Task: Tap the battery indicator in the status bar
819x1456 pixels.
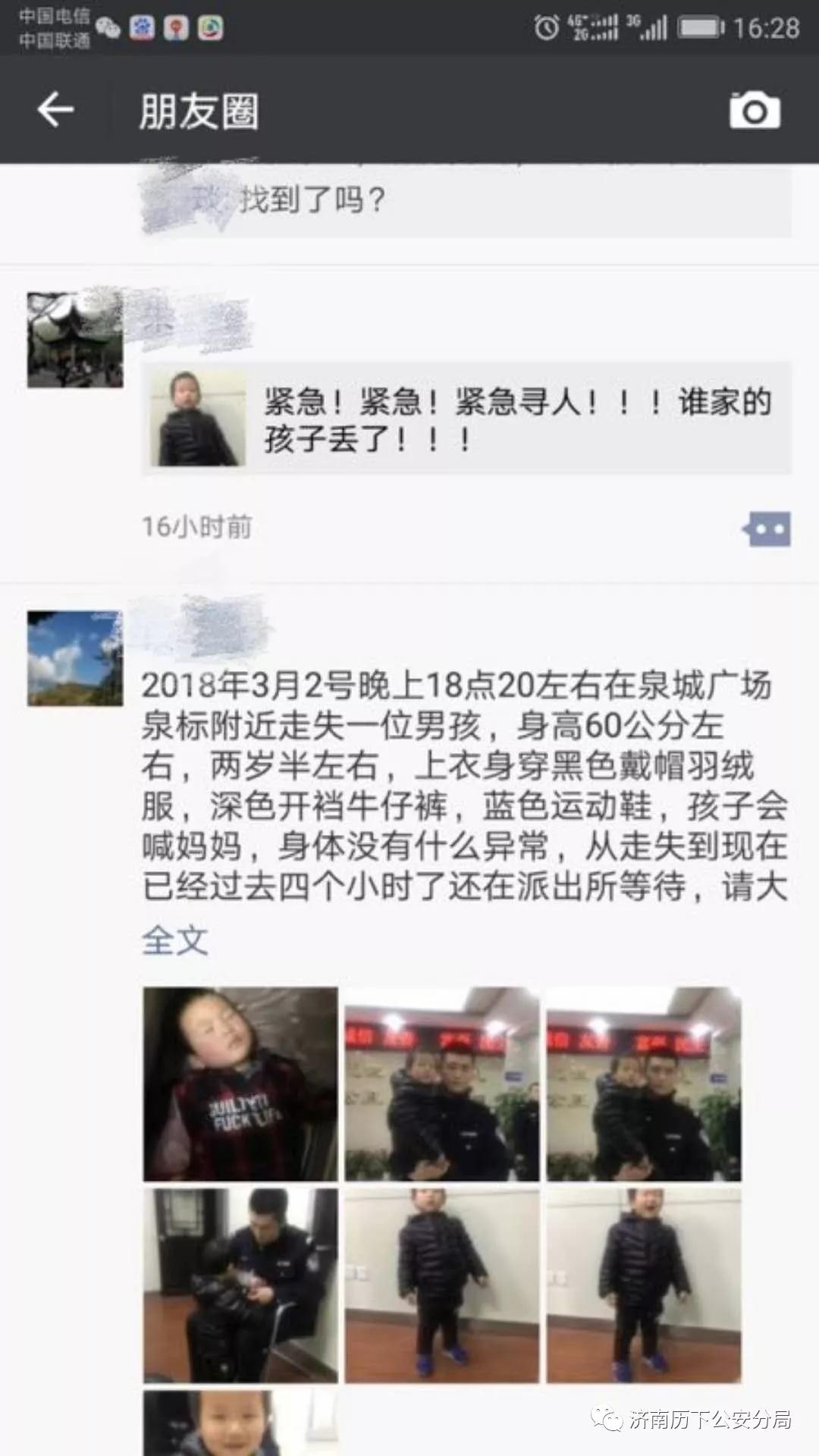Action: 701,28
